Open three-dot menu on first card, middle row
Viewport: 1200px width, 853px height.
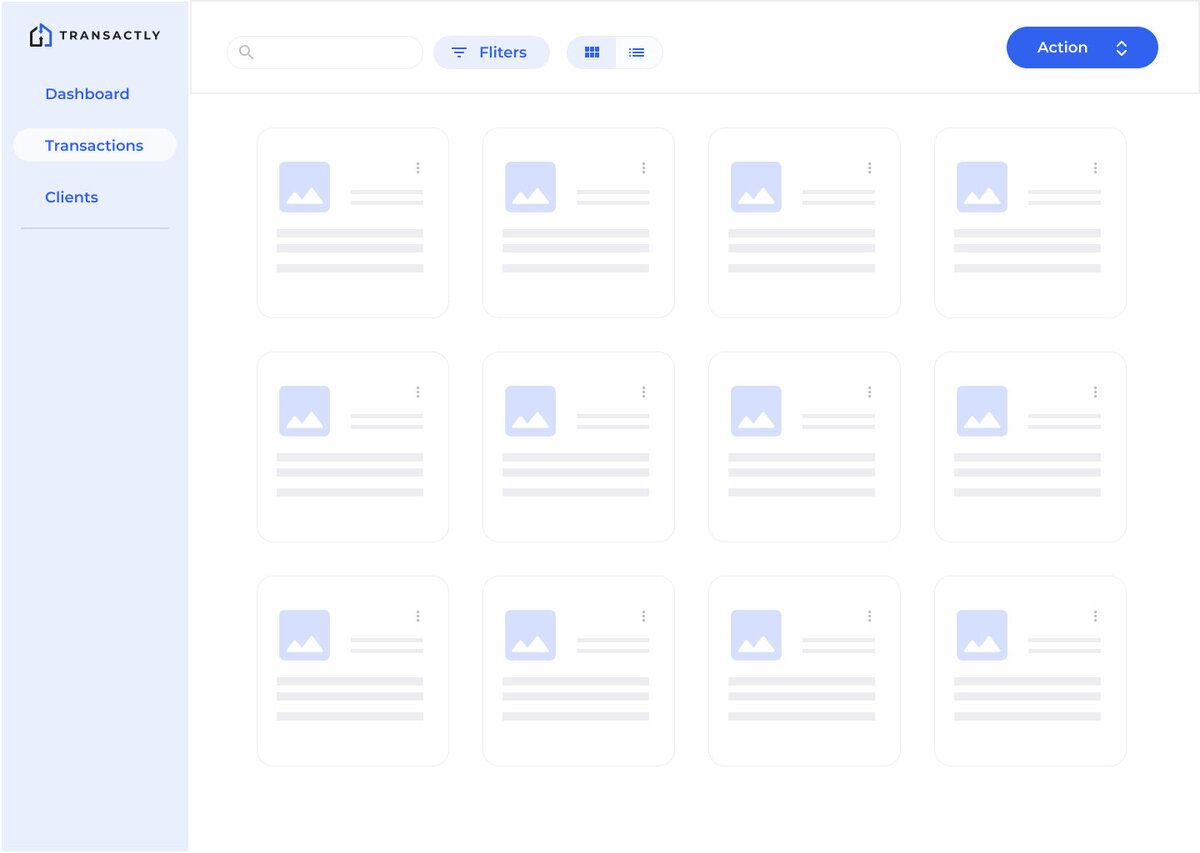coord(418,392)
